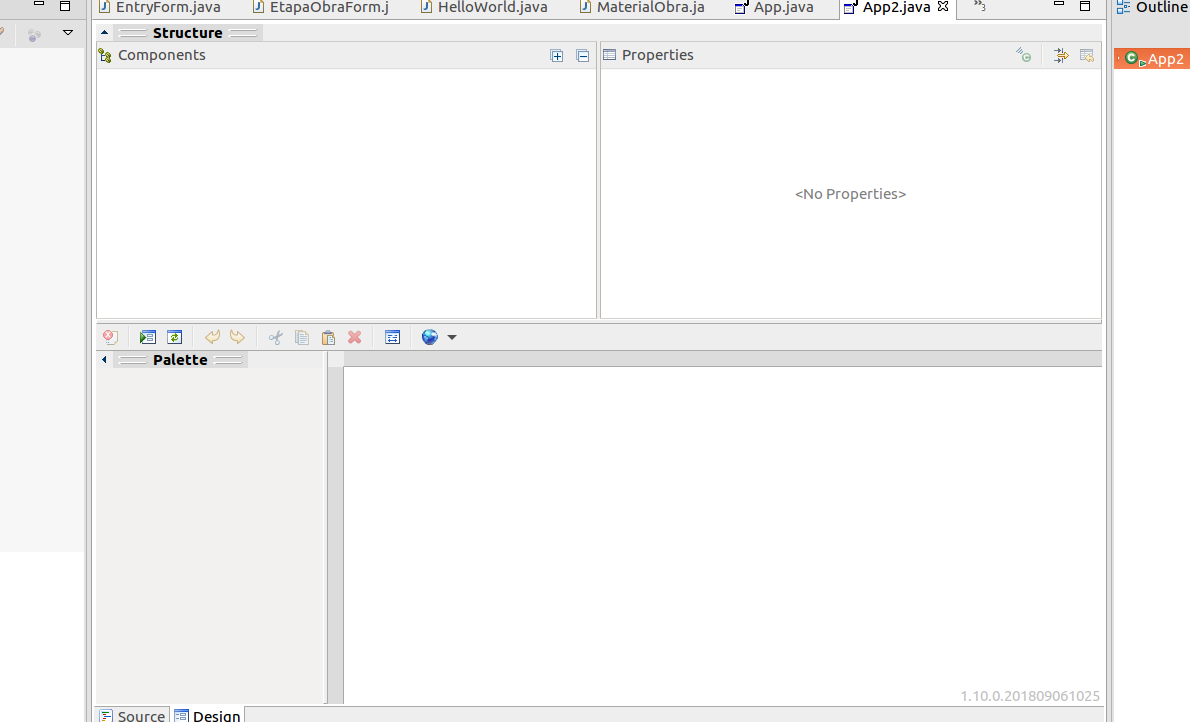Open the layout assistant icon in designer toolbar
This screenshot has height=722, width=1190.
[x=392, y=337]
